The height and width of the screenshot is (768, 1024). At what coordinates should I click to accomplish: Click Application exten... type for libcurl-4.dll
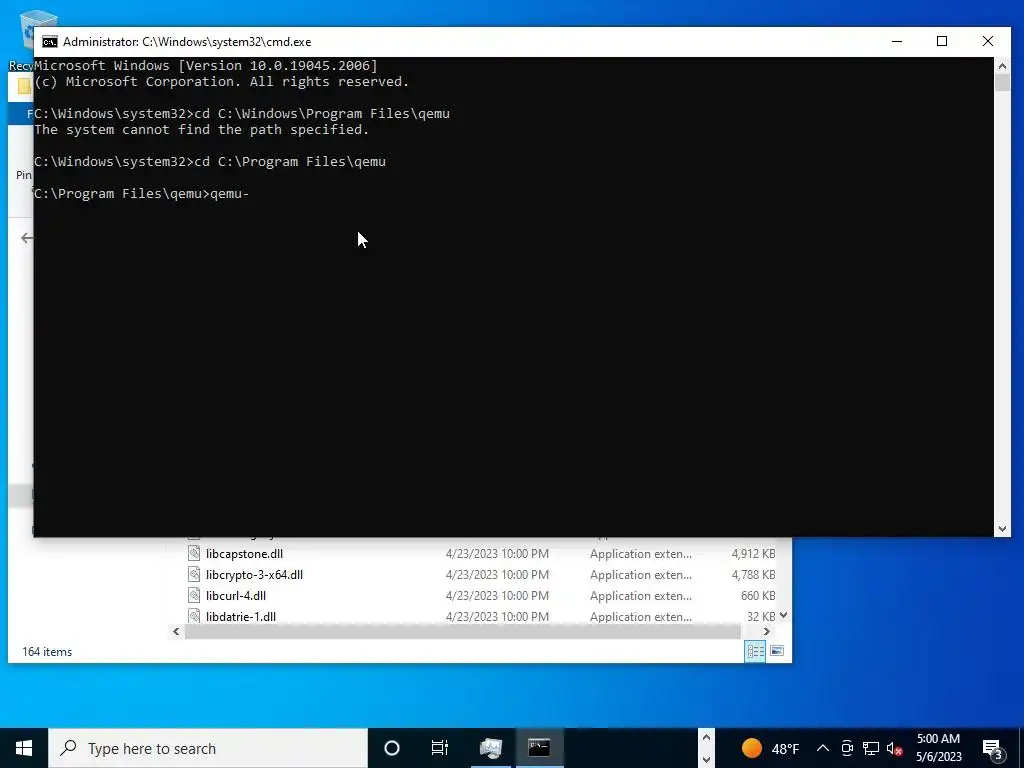tap(641, 596)
